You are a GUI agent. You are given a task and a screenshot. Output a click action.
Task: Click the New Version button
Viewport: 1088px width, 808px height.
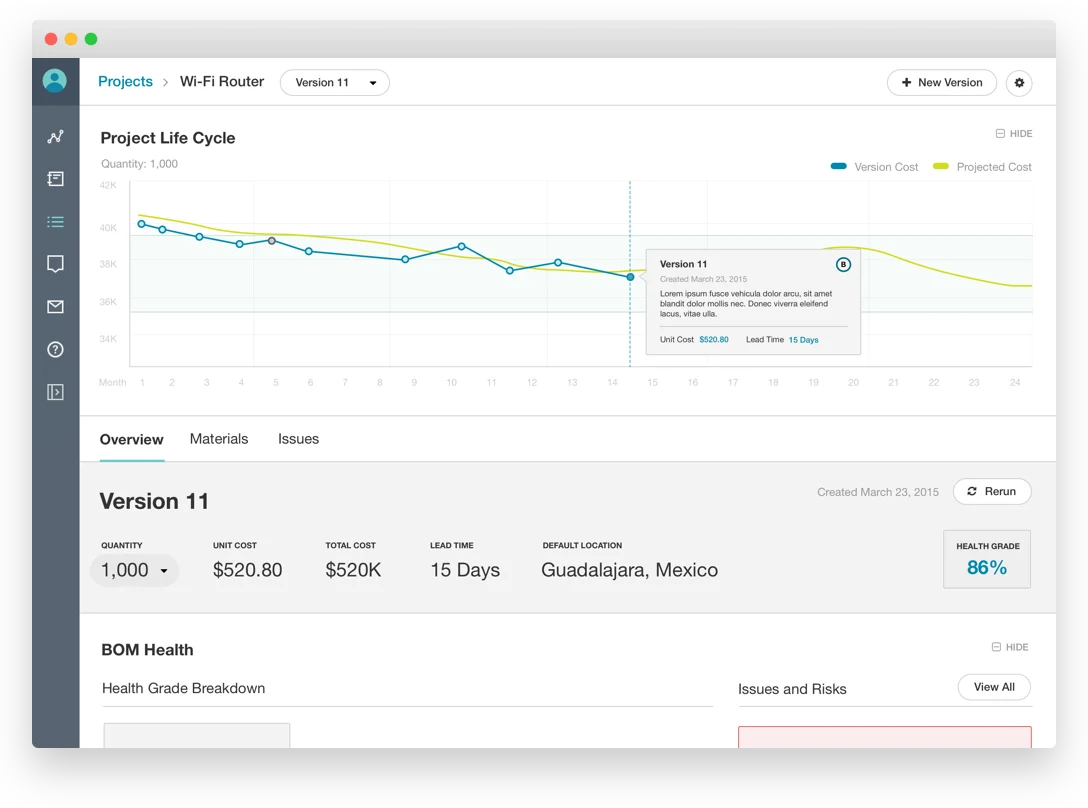pos(942,83)
